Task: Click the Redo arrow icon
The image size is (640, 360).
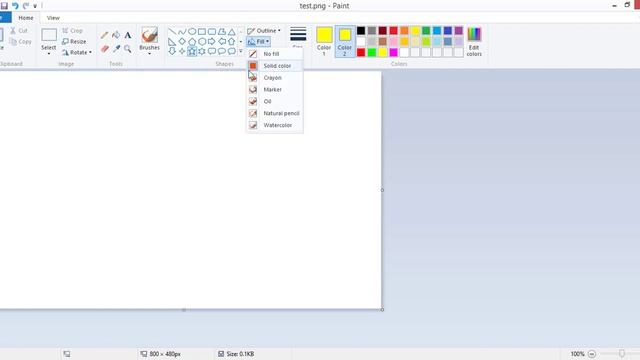Action: point(26,6)
